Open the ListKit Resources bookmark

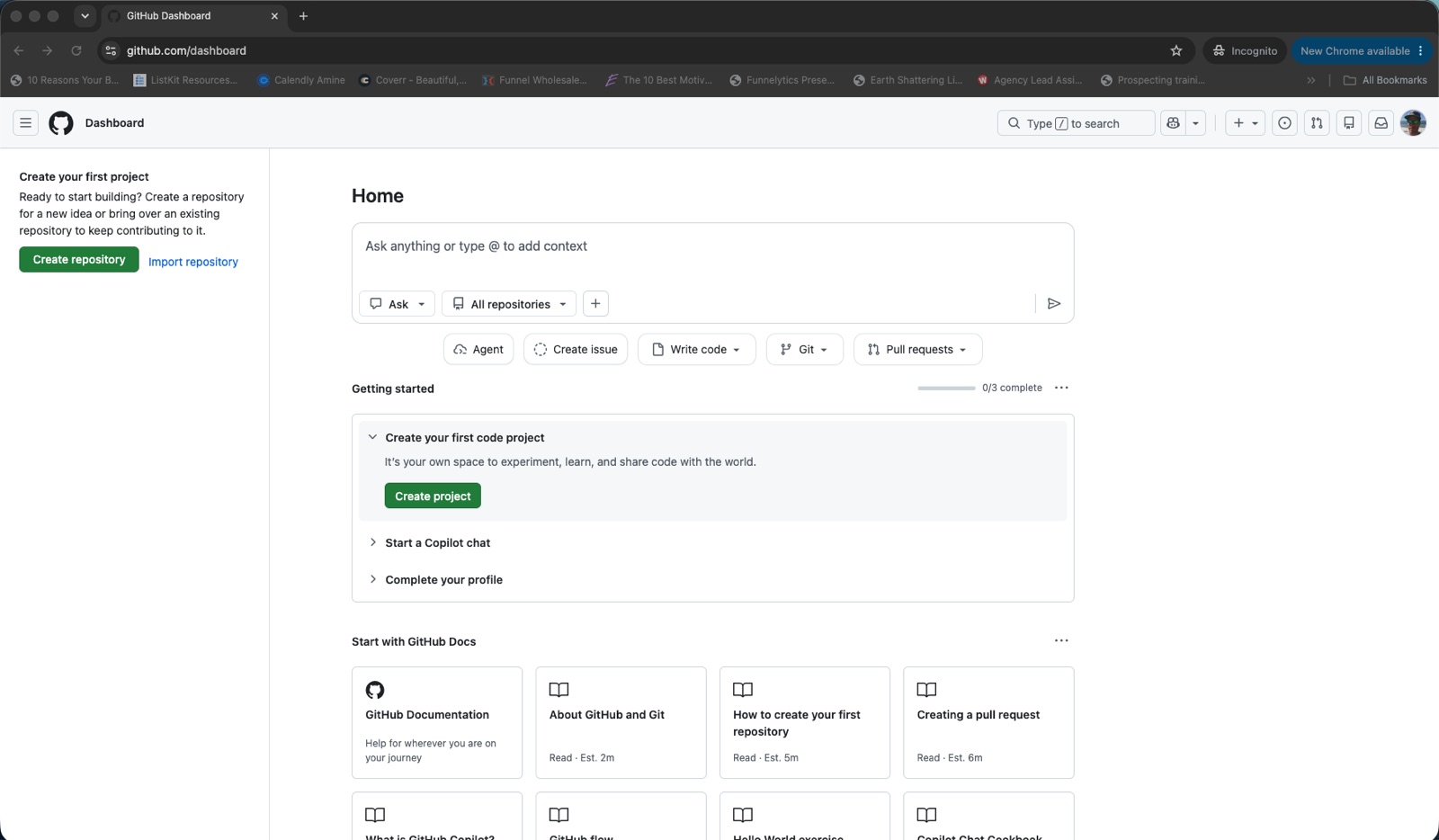point(185,80)
